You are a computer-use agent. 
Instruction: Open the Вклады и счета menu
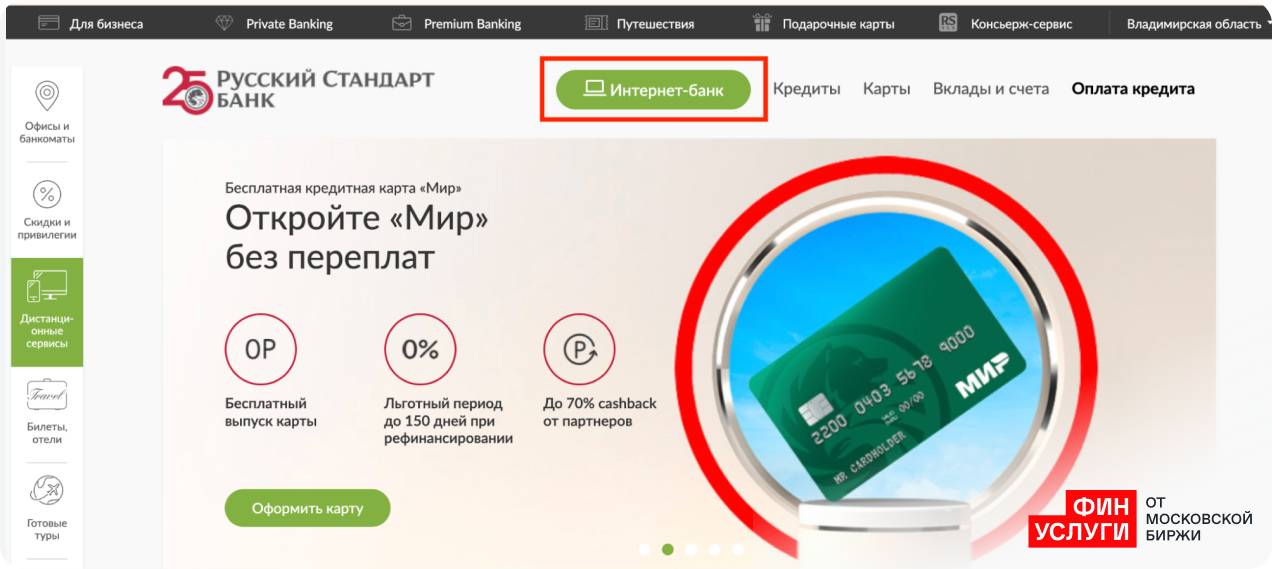[x=991, y=89]
